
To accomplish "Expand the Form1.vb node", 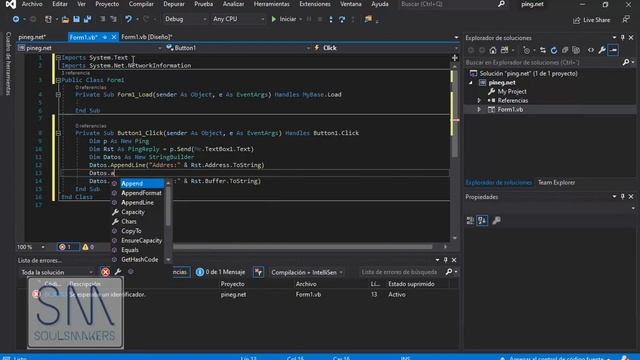I will [x=479, y=109].
